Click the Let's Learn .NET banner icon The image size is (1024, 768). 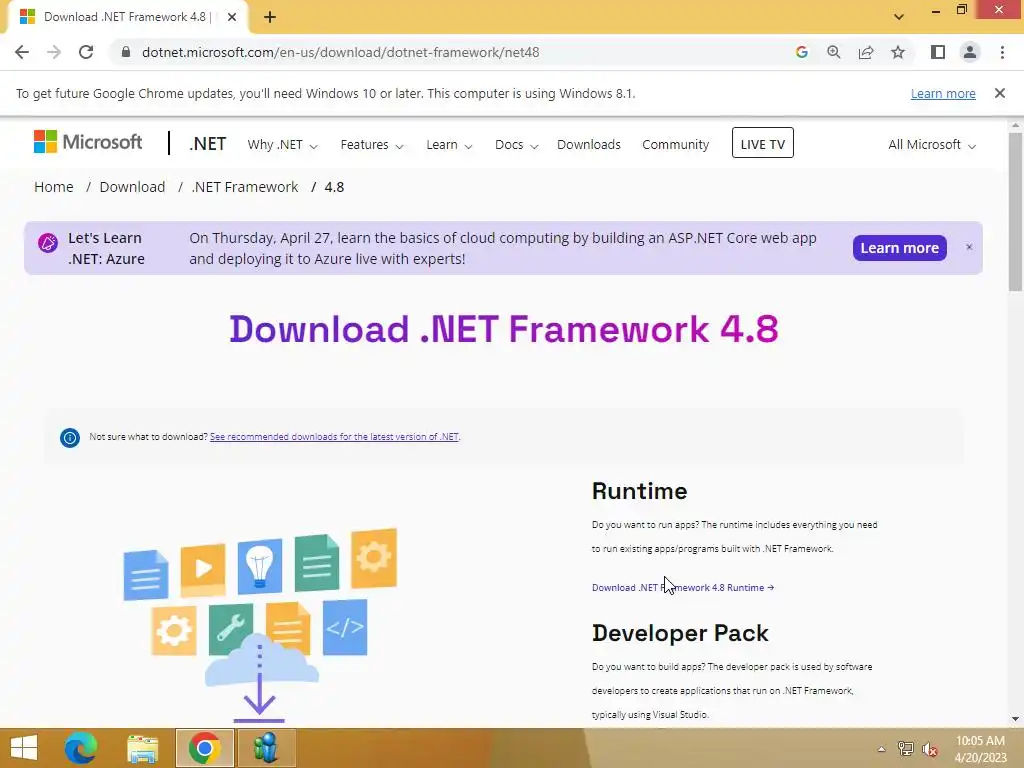tap(48, 243)
